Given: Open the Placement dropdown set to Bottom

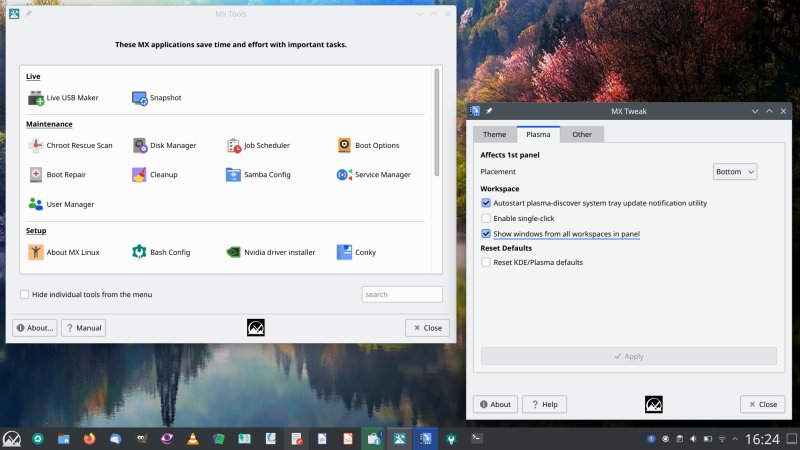Looking at the screenshot, I should point(735,172).
